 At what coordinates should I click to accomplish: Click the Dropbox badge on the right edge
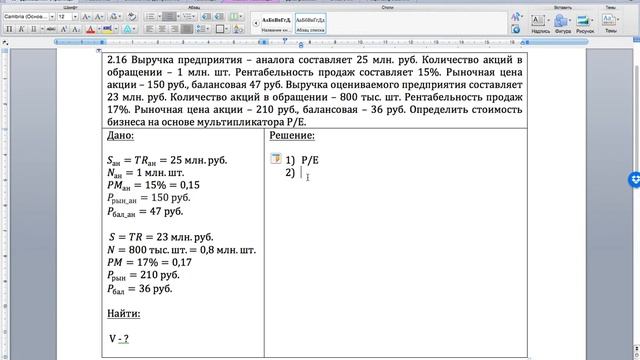tap(635, 180)
